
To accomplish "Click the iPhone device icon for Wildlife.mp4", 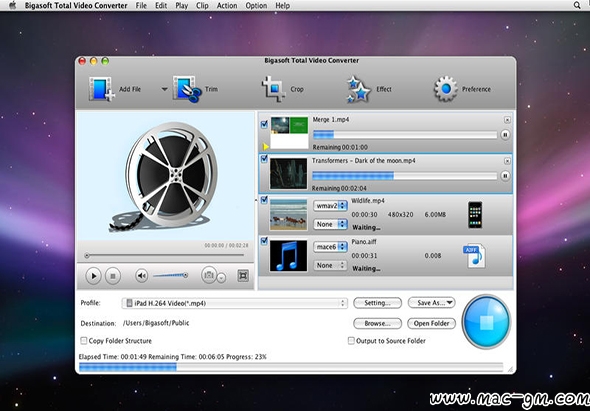I will pos(475,215).
